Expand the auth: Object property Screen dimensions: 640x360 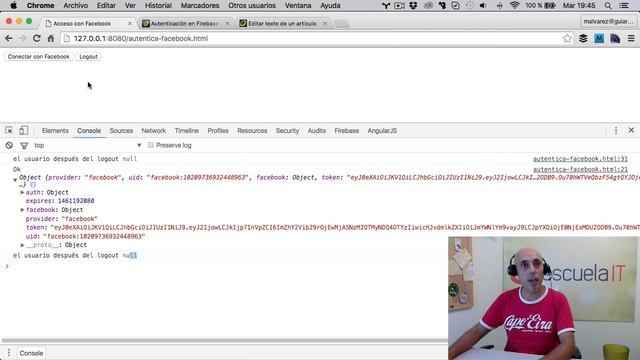[x=22, y=192]
